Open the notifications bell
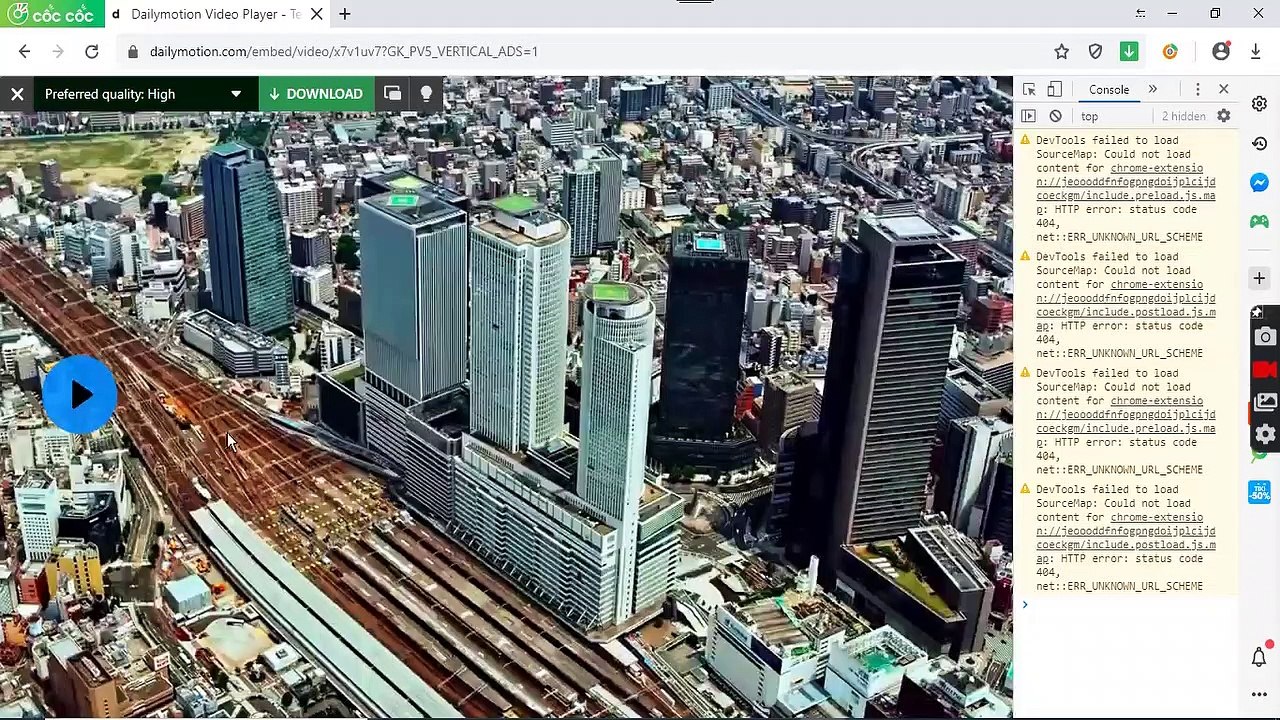The image size is (1280, 720). pyautogui.click(x=1259, y=657)
